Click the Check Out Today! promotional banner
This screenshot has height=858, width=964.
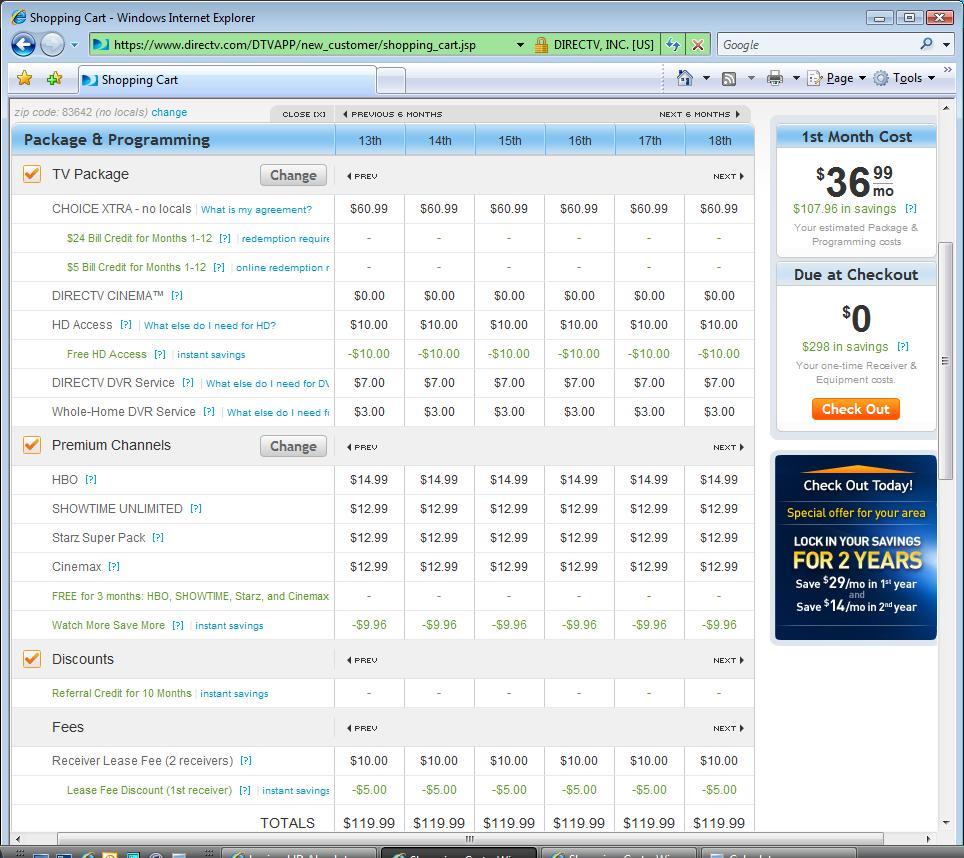856,548
